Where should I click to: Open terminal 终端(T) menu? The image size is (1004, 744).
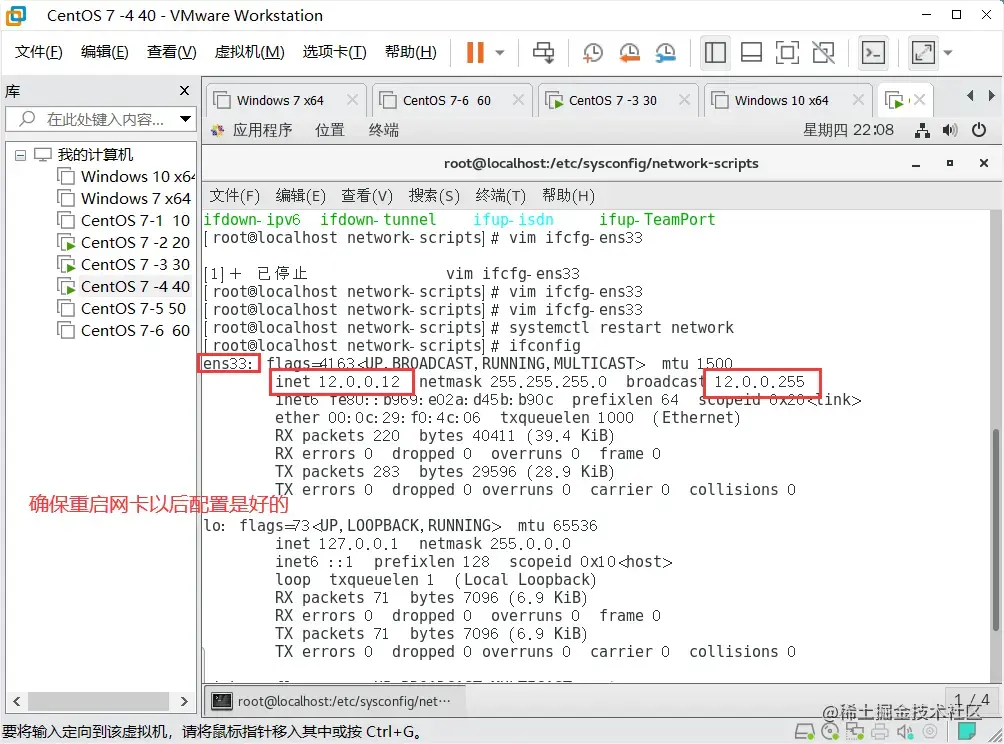[x=500, y=196]
